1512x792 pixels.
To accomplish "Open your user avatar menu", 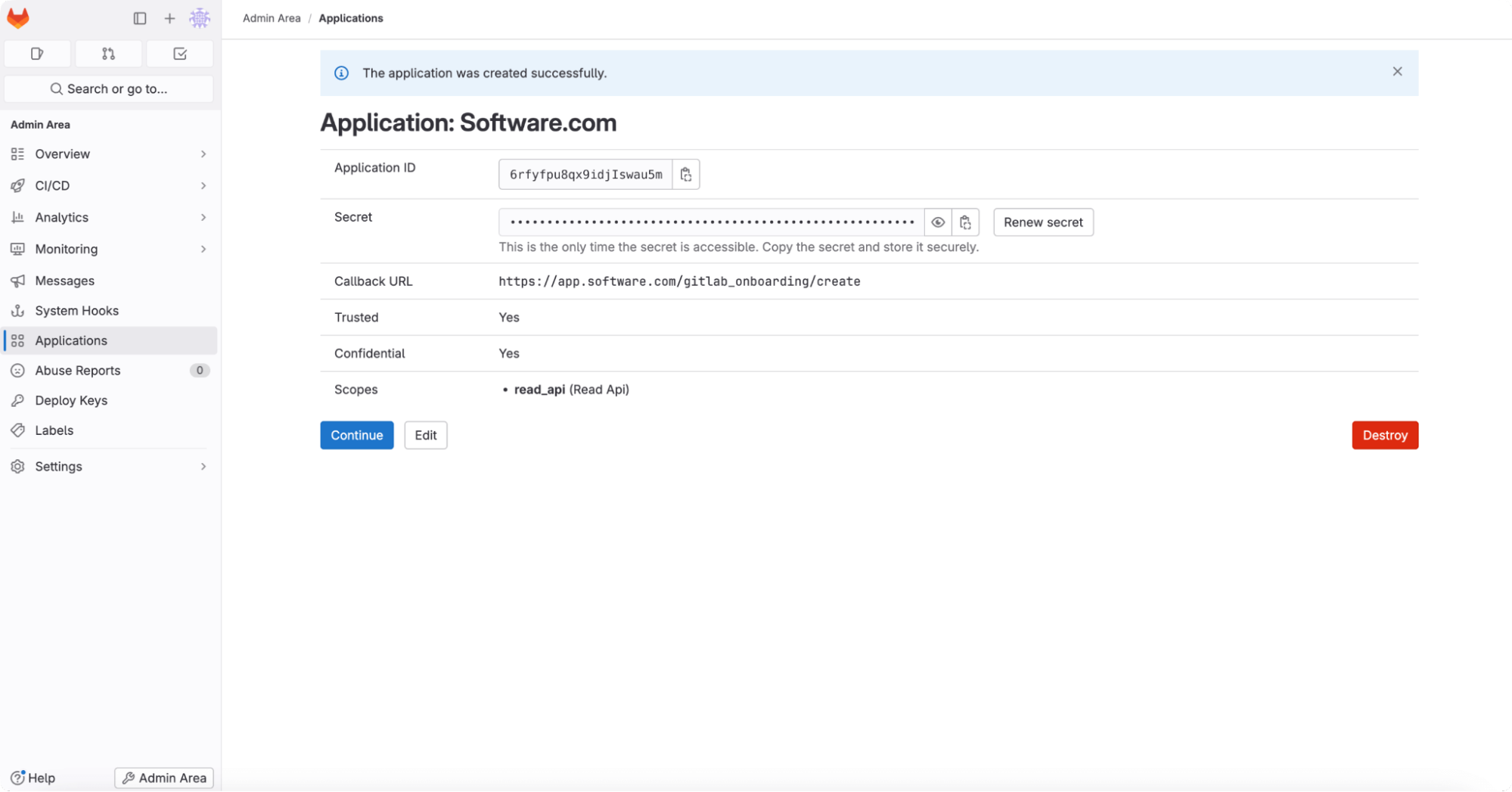I will pyautogui.click(x=199, y=18).
